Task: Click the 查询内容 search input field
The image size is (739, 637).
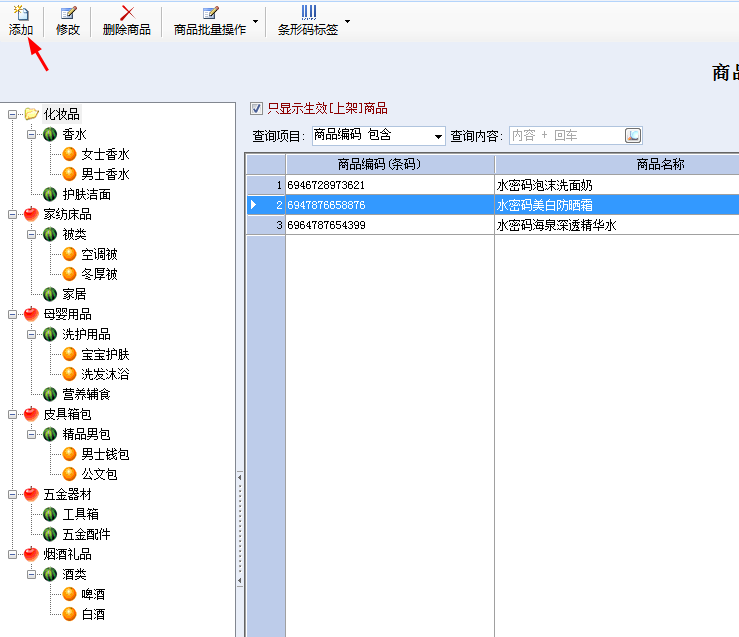Action: (x=564, y=135)
